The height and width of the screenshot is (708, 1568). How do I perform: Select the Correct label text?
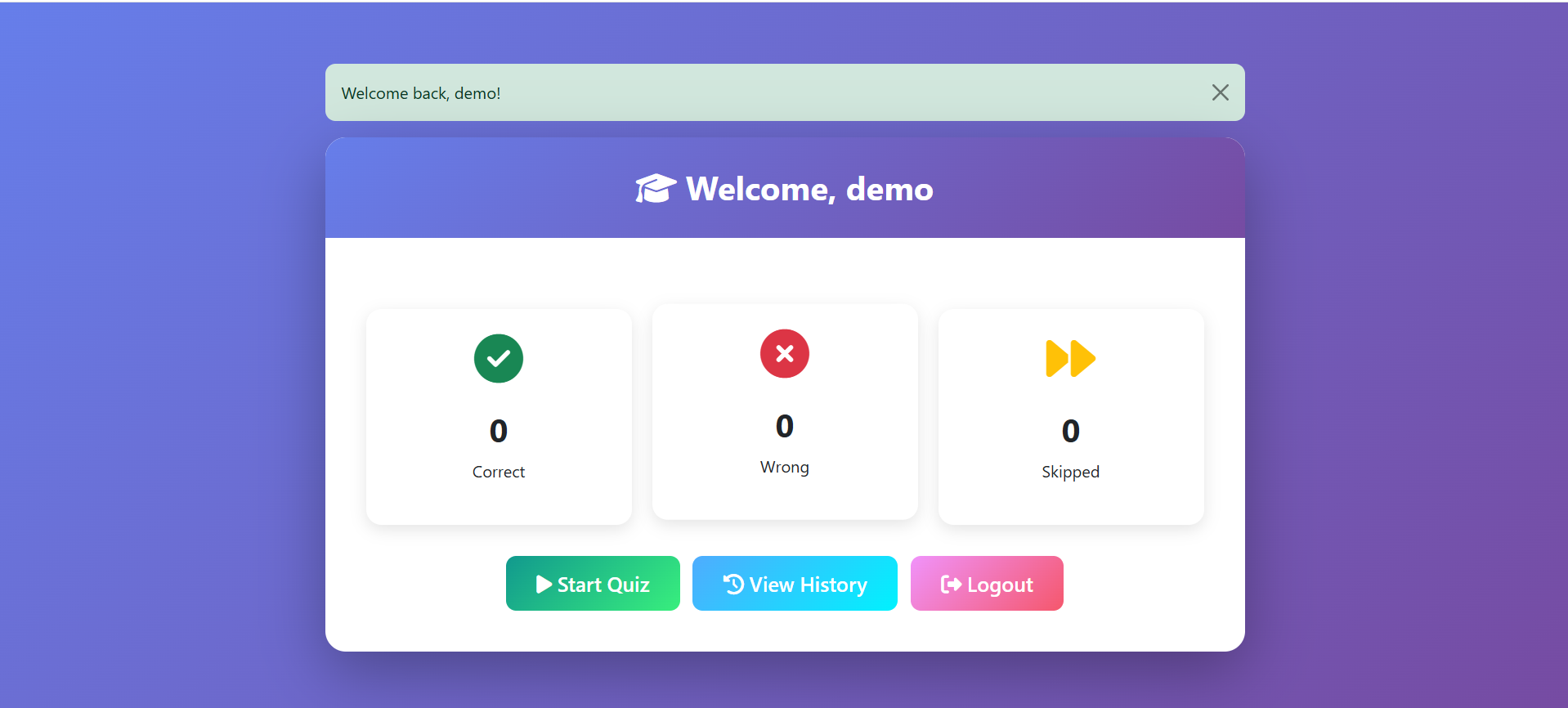click(498, 472)
